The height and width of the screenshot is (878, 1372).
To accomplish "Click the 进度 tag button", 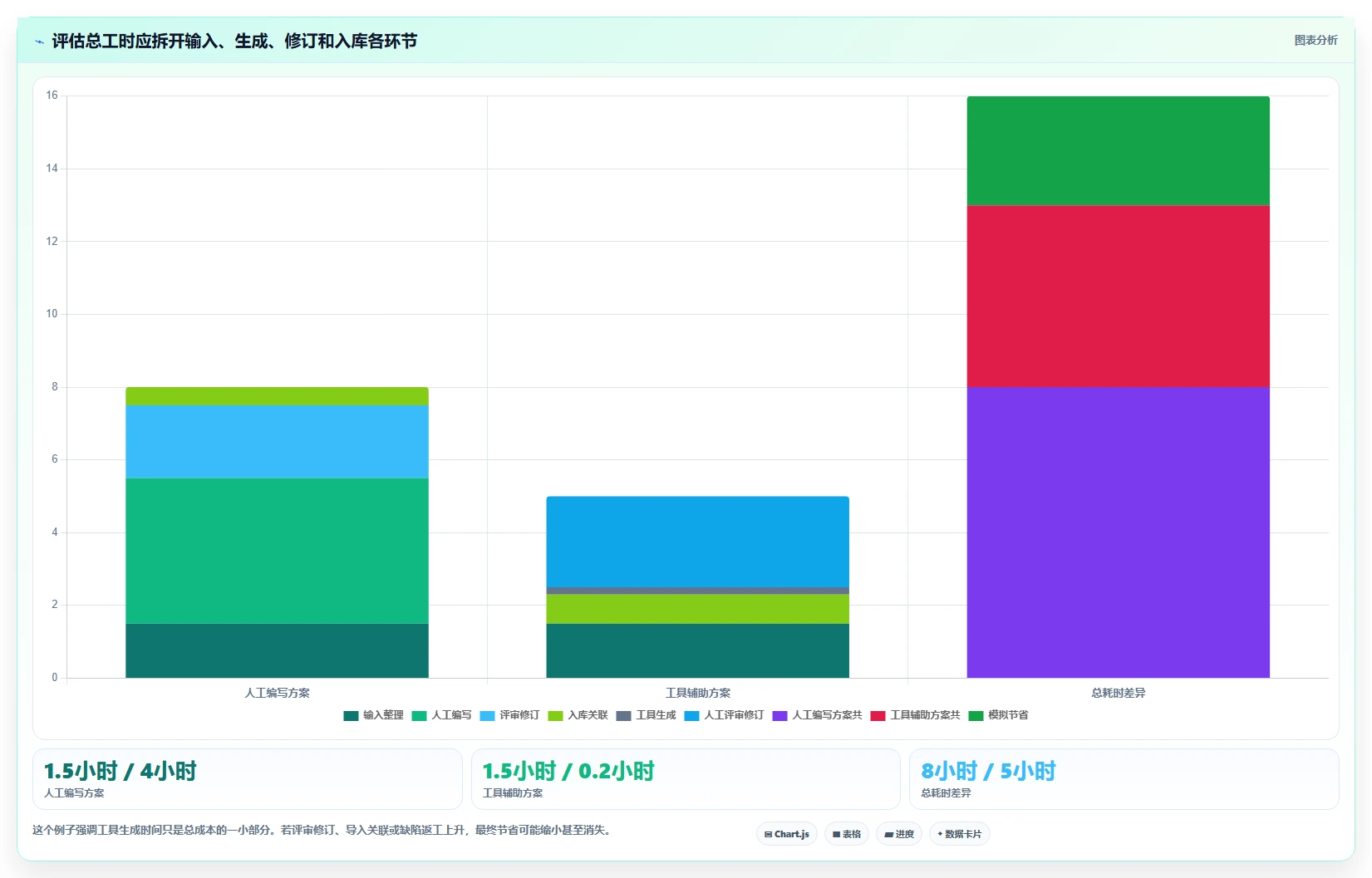I will point(899,834).
